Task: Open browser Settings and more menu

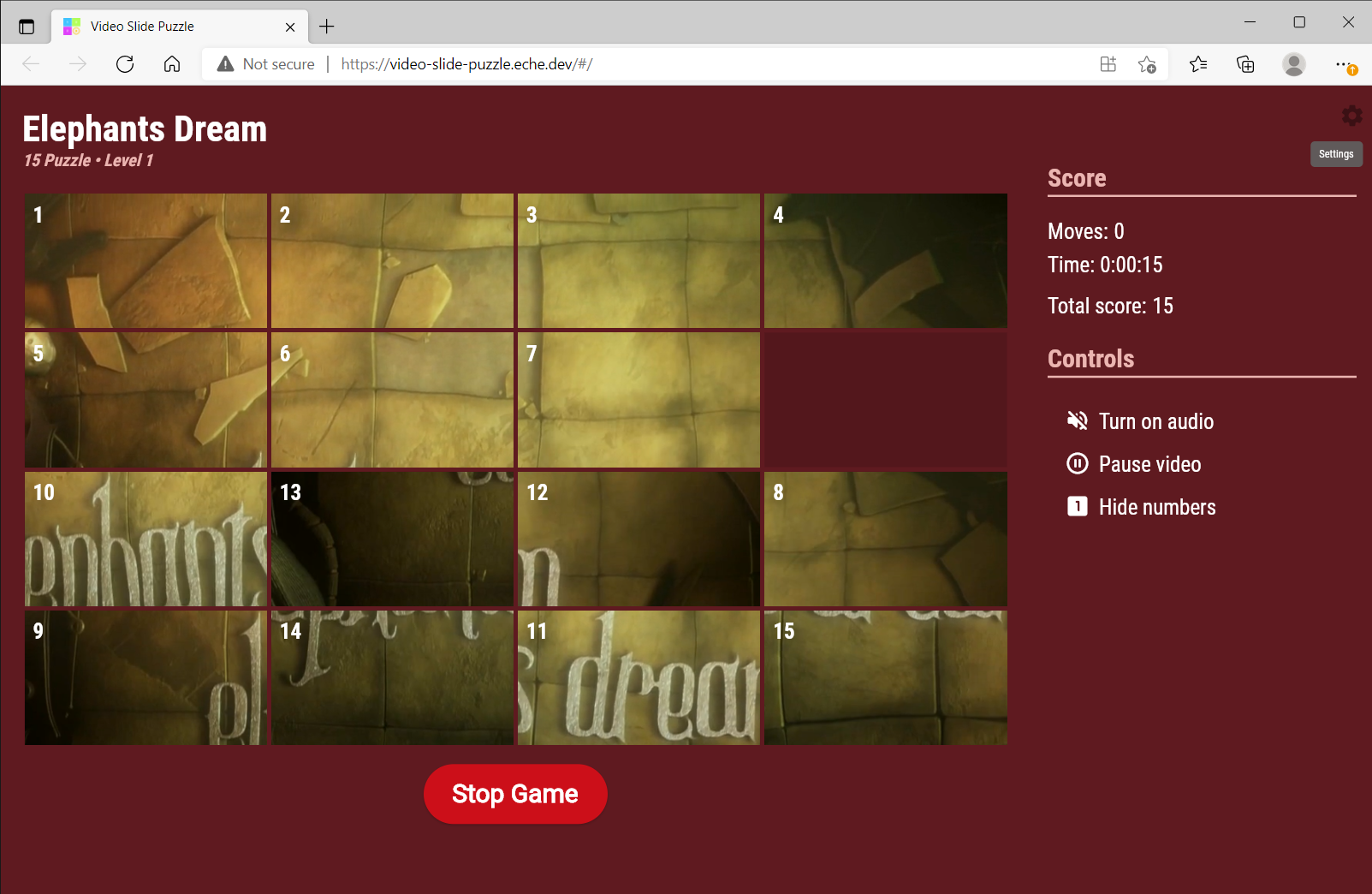Action: pos(1345,64)
